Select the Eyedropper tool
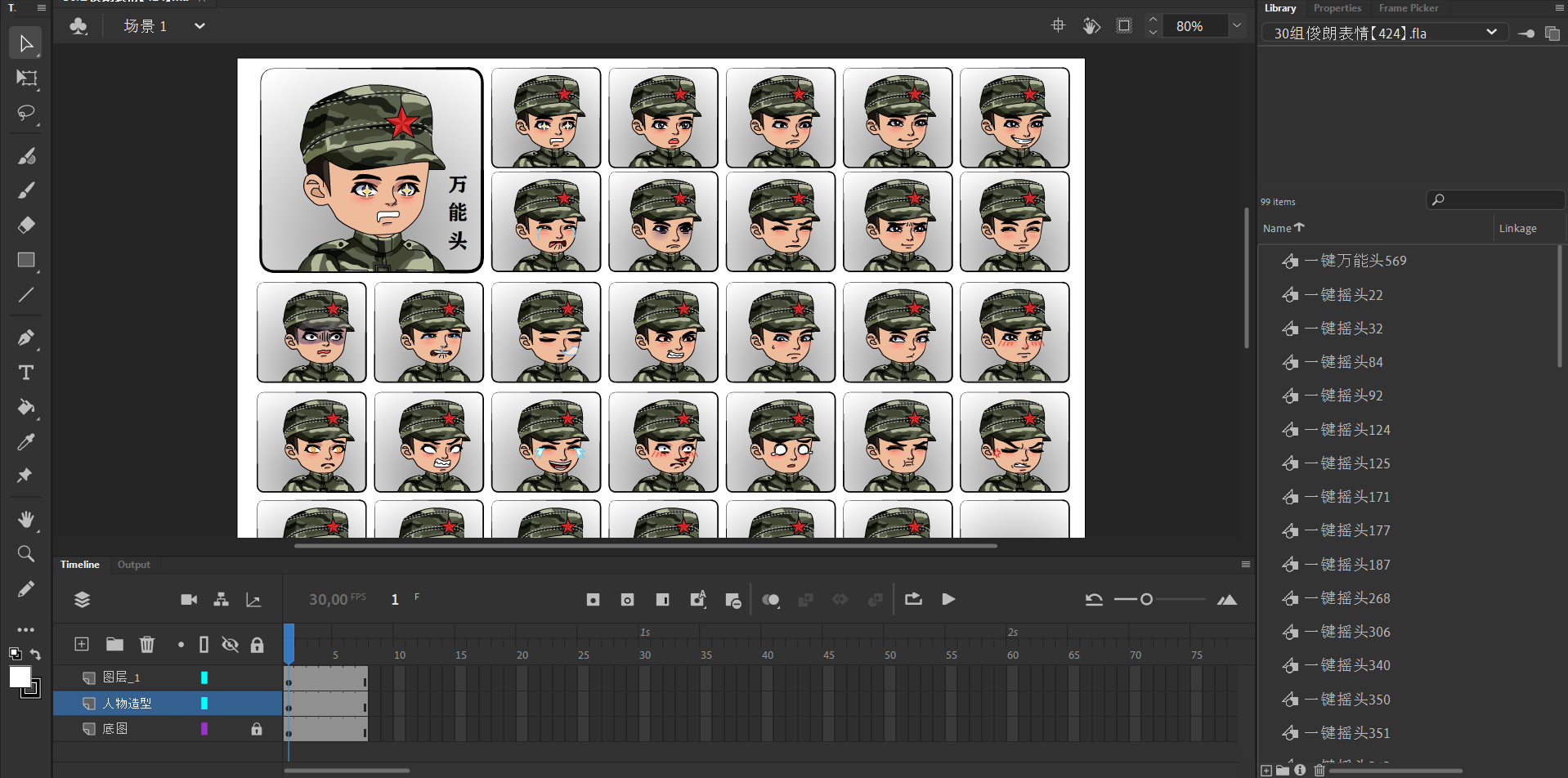 tap(26, 442)
